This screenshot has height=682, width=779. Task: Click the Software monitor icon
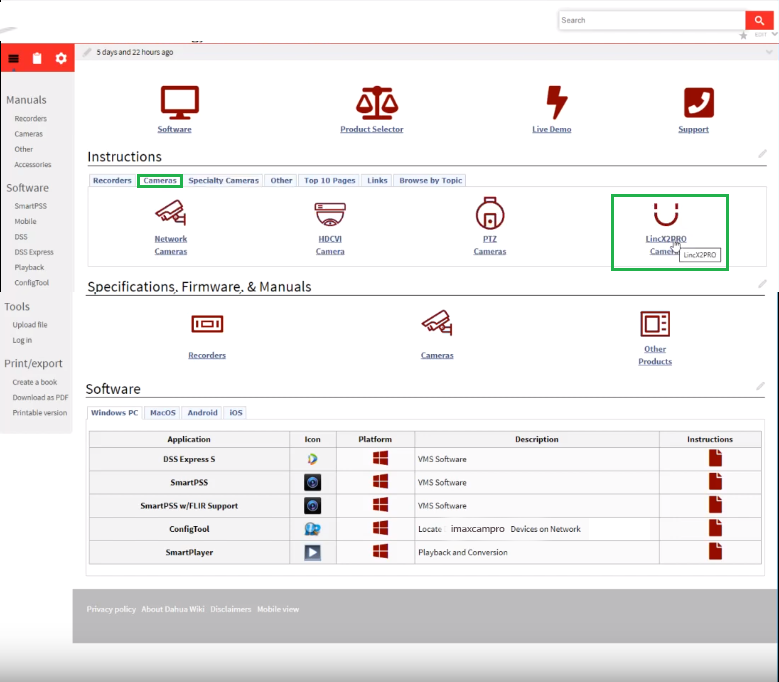tap(179, 102)
